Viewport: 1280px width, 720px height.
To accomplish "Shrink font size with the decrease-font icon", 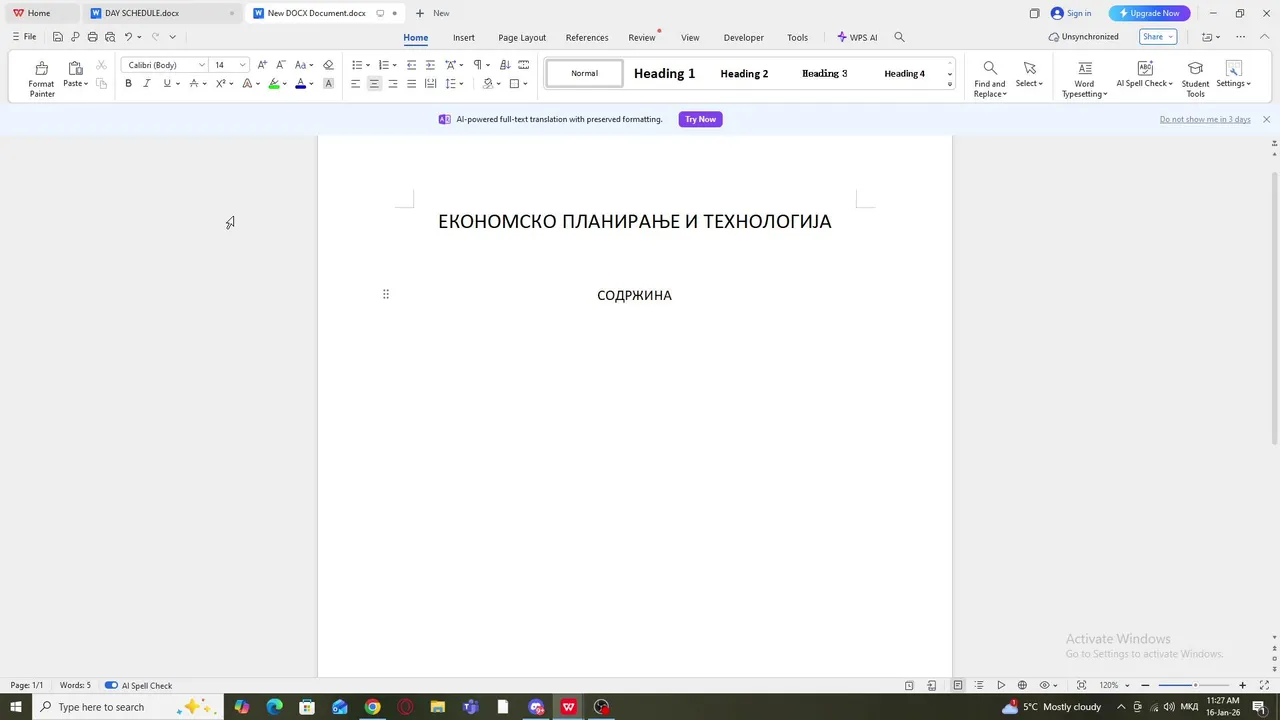I will (281, 65).
